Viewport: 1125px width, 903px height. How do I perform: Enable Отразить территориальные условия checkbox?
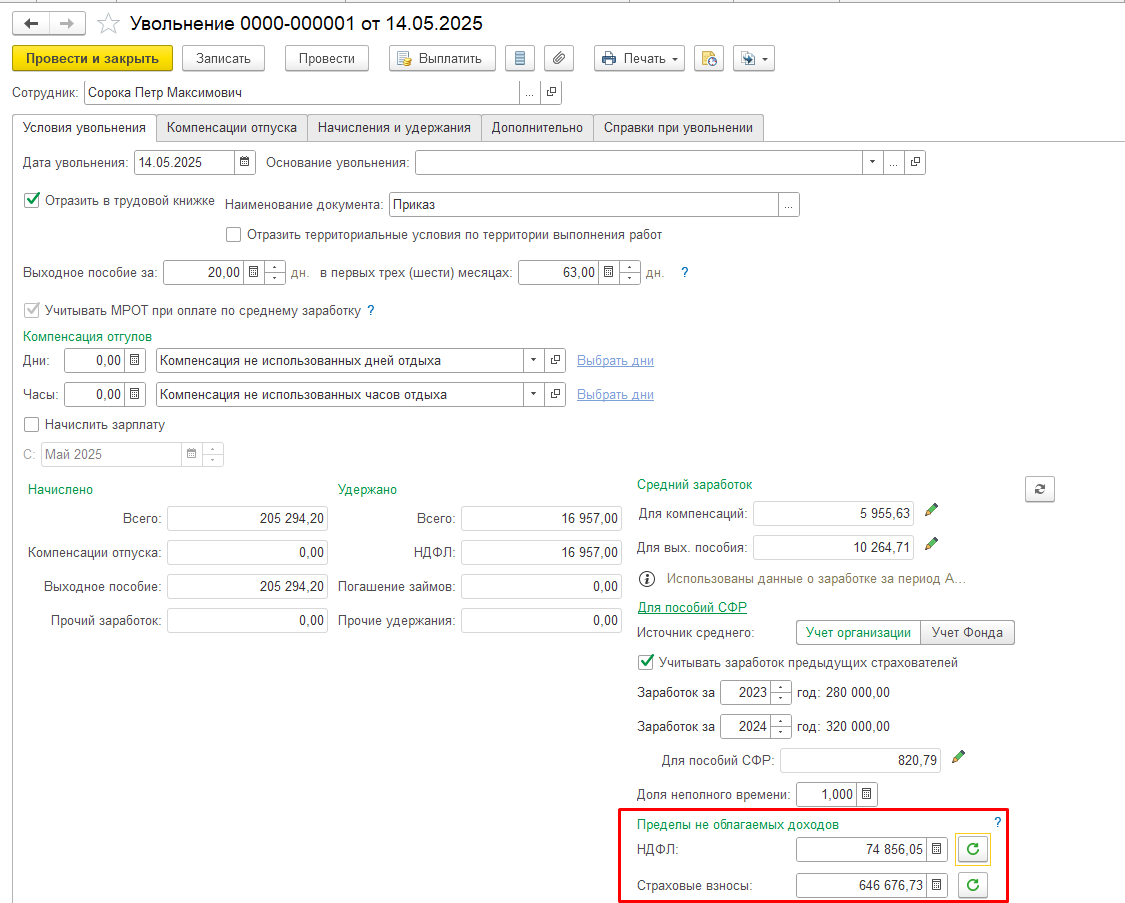pyautogui.click(x=233, y=235)
